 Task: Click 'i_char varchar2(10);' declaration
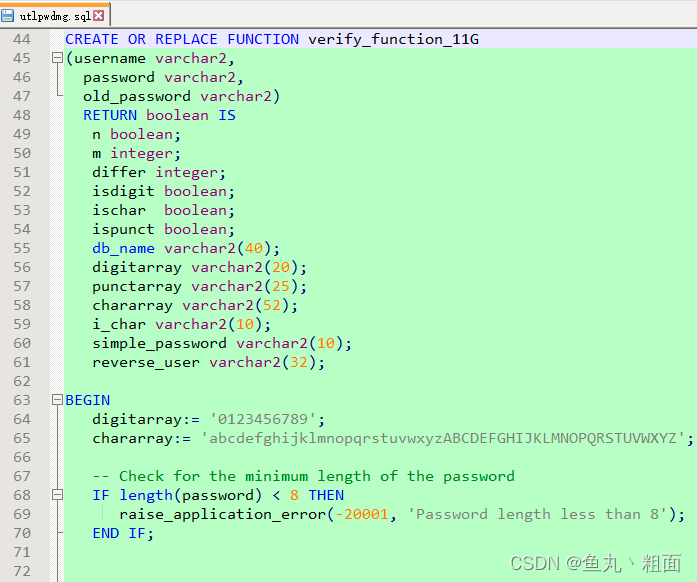(181, 325)
